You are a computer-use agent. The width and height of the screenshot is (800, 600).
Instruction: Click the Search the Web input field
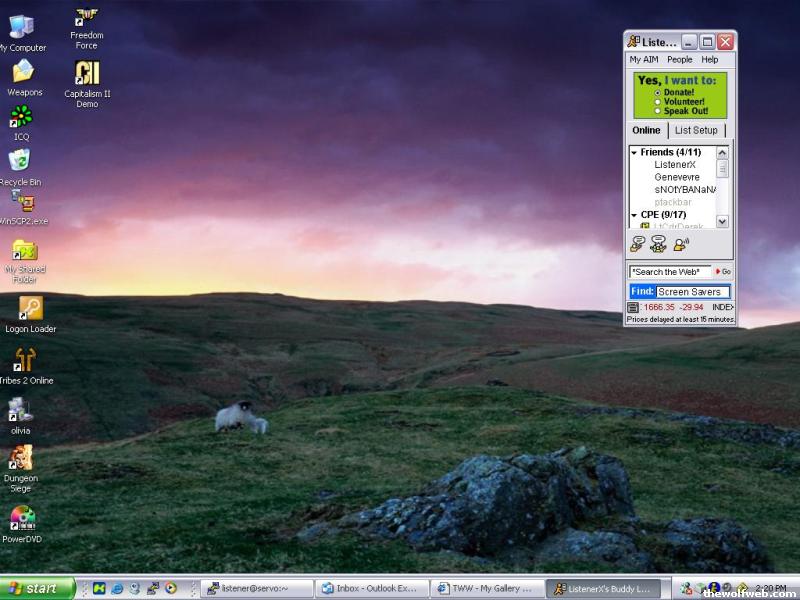670,272
